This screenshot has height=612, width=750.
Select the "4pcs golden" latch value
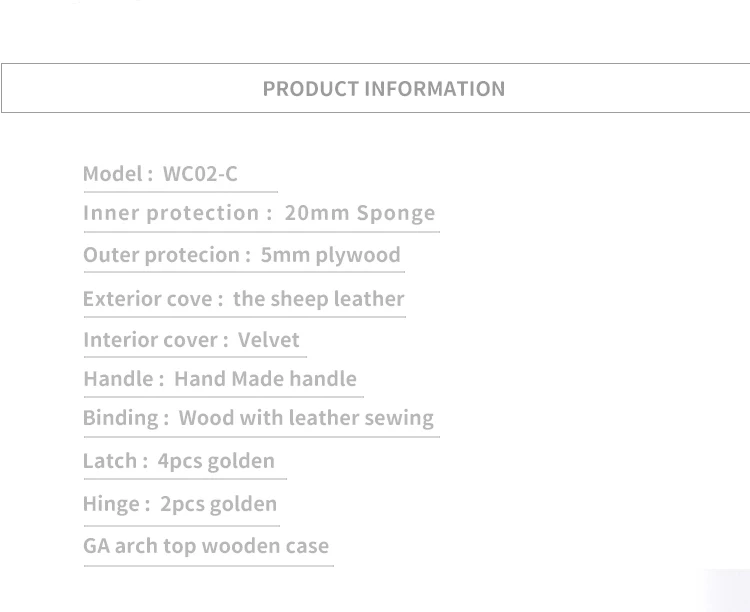pyautogui.click(x=216, y=461)
